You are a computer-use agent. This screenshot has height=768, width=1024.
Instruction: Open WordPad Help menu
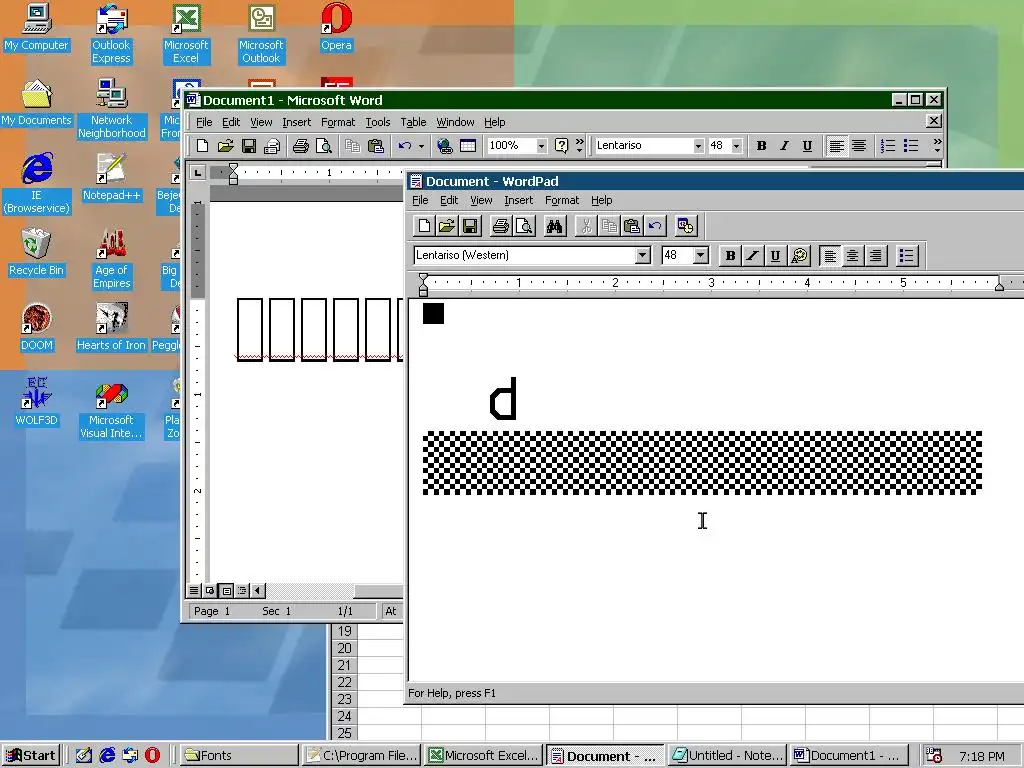click(601, 200)
